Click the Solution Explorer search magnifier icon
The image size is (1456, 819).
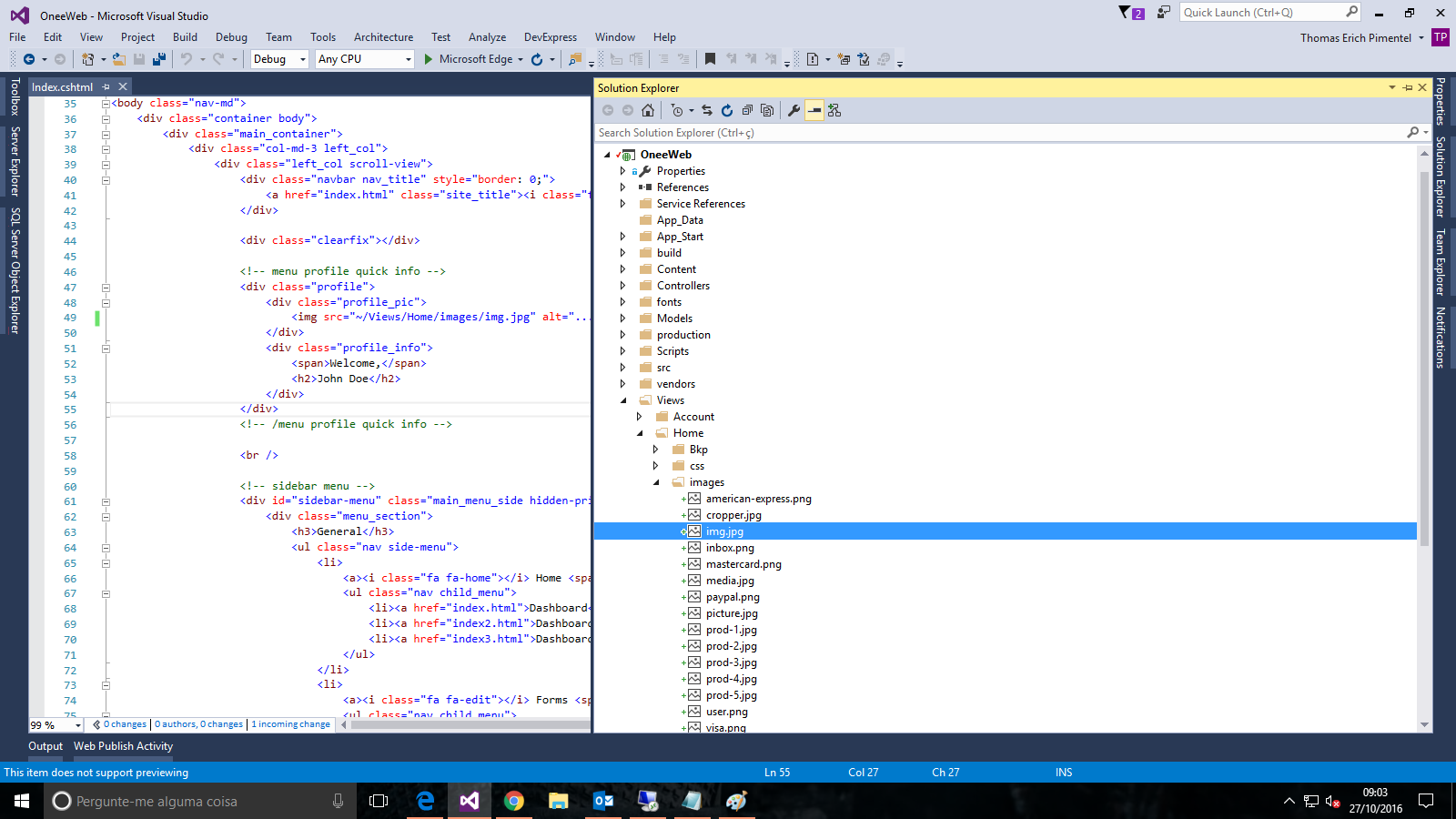pyautogui.click(x=1413, y=133)
